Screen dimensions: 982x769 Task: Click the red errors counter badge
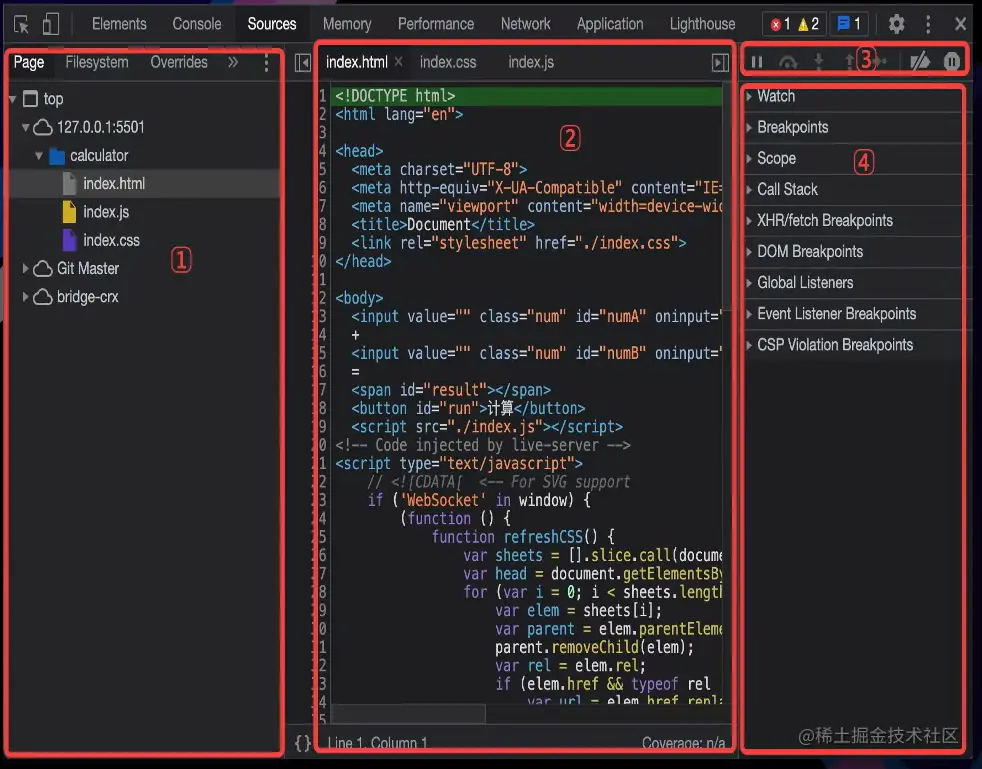[782, 24]
